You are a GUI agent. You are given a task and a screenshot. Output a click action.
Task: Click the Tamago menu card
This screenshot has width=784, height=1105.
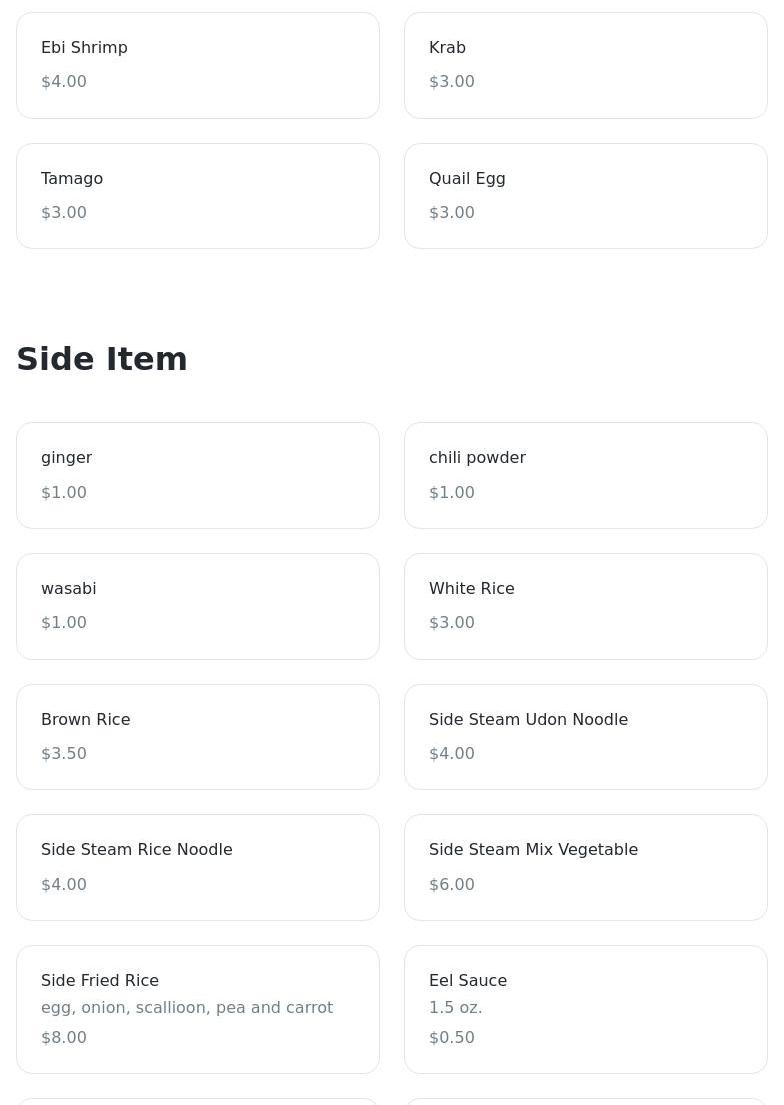click(197, 196)
